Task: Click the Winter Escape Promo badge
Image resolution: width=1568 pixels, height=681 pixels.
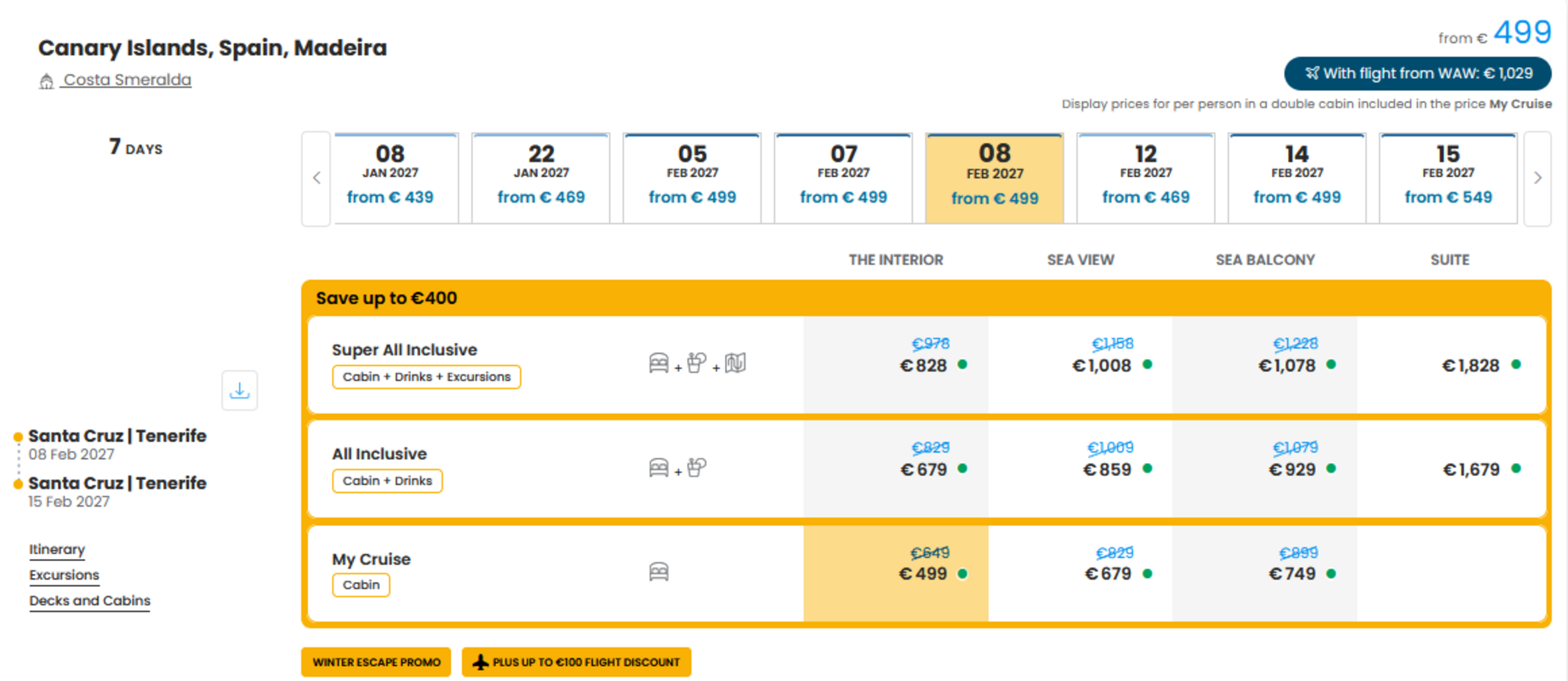Action: [376, 661]
